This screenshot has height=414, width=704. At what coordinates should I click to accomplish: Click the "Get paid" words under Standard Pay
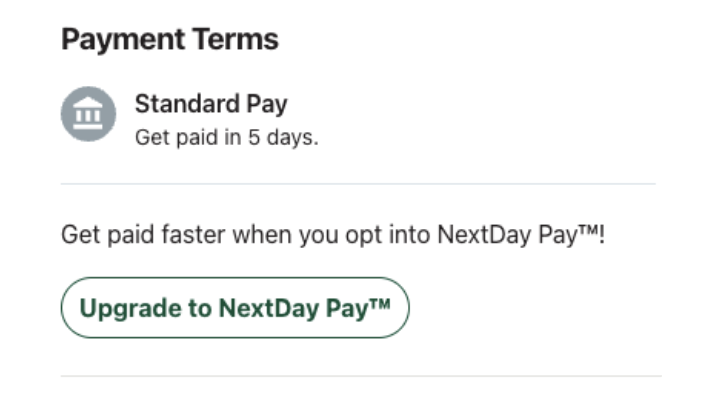(176, 138)
